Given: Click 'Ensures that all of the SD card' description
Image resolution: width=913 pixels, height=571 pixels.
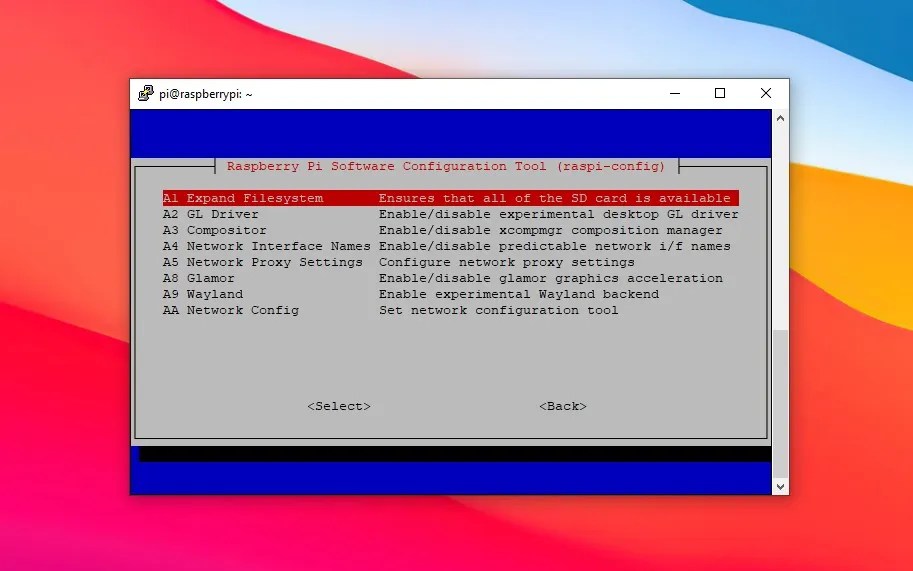Looking at the screenshot, I should tap(554, 198).
